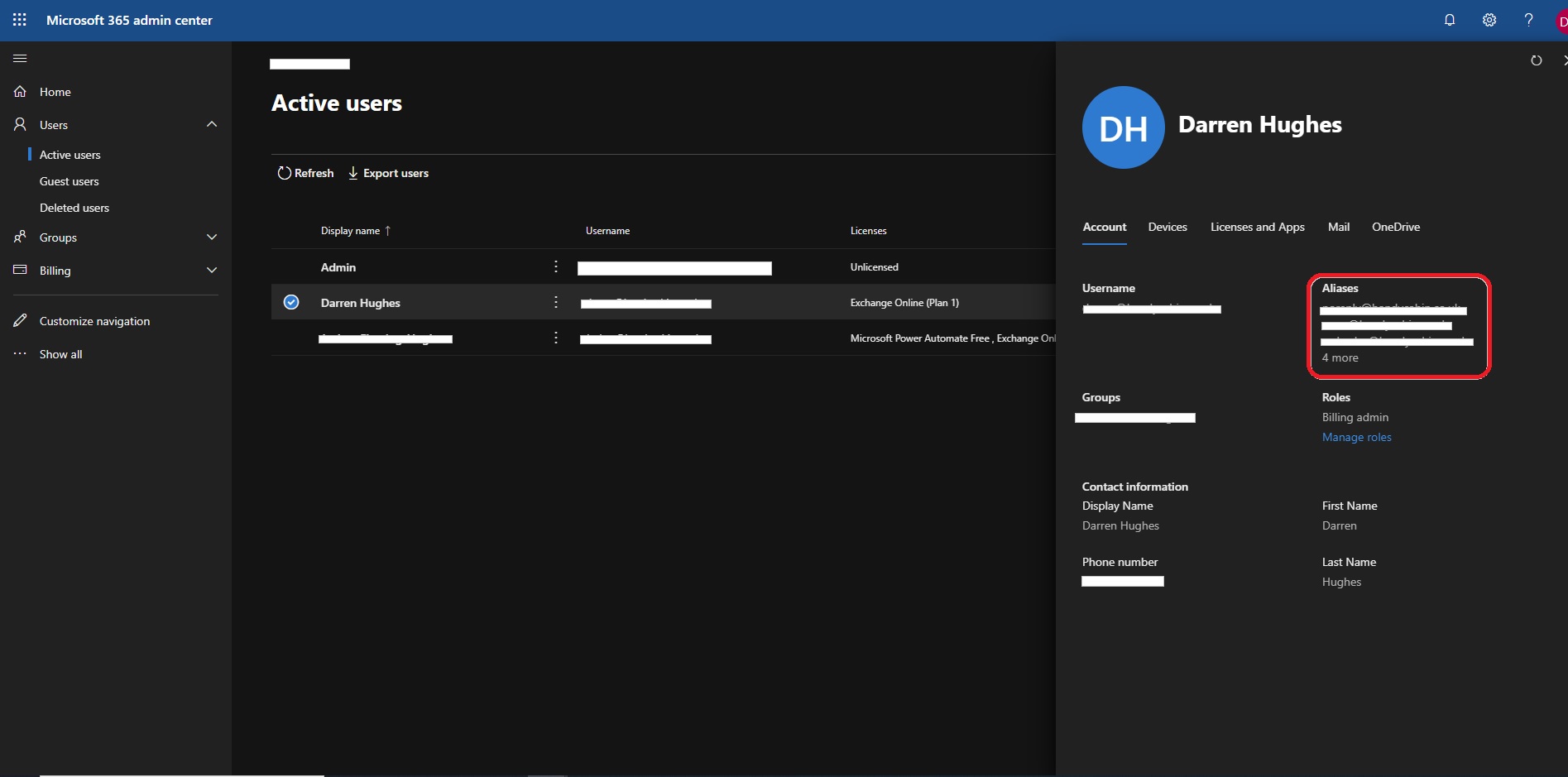Open the notifications bell
This screenshot has width=1568, height=777.
[x=1450, y=20]
